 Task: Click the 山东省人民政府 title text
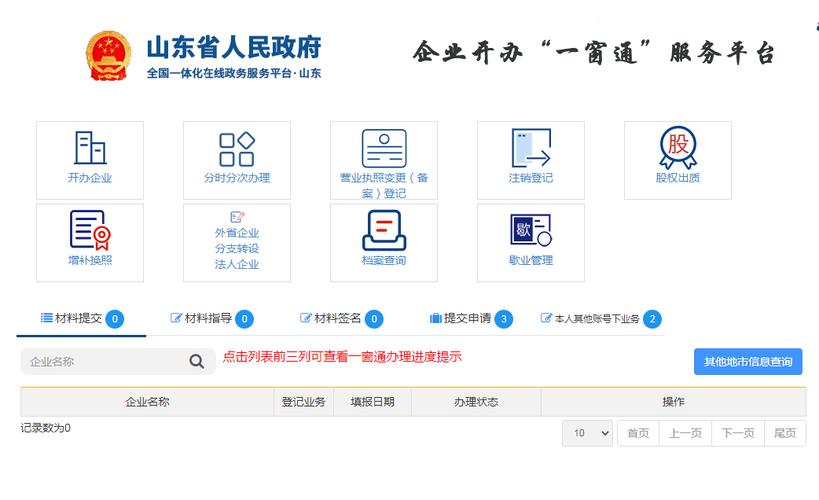coord(234,48)
